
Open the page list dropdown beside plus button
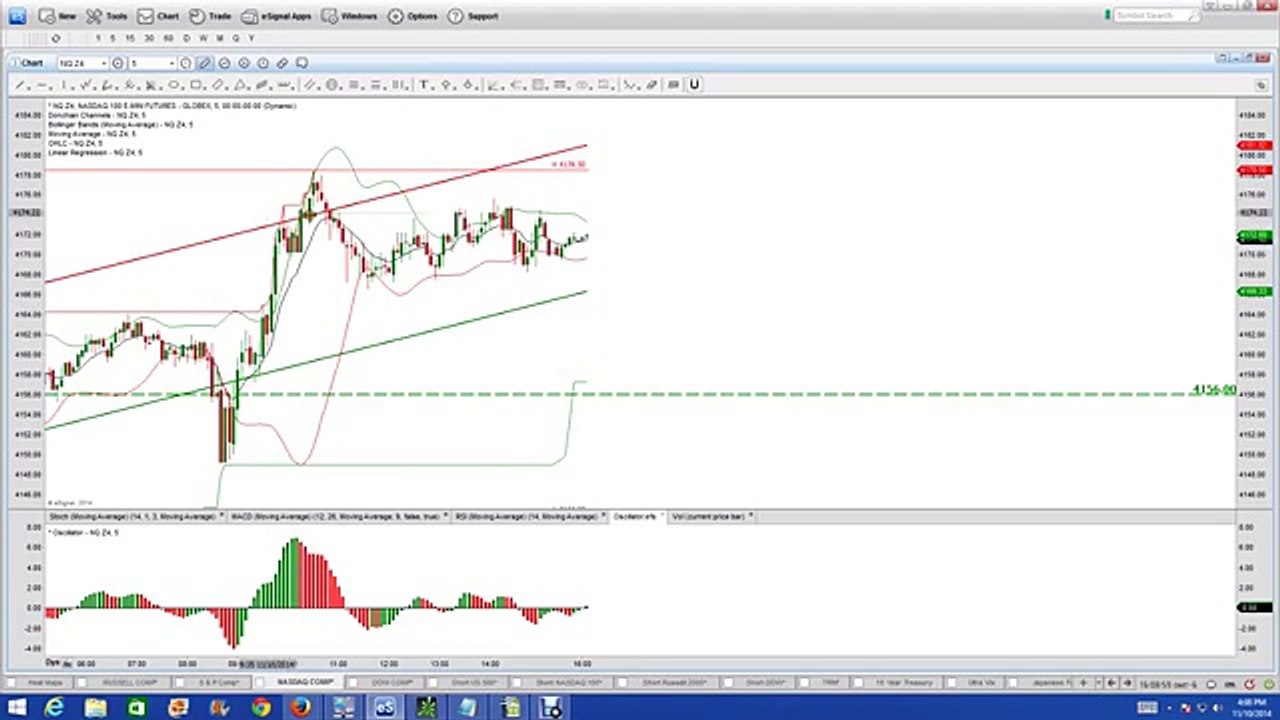(x=1098, y=683)
